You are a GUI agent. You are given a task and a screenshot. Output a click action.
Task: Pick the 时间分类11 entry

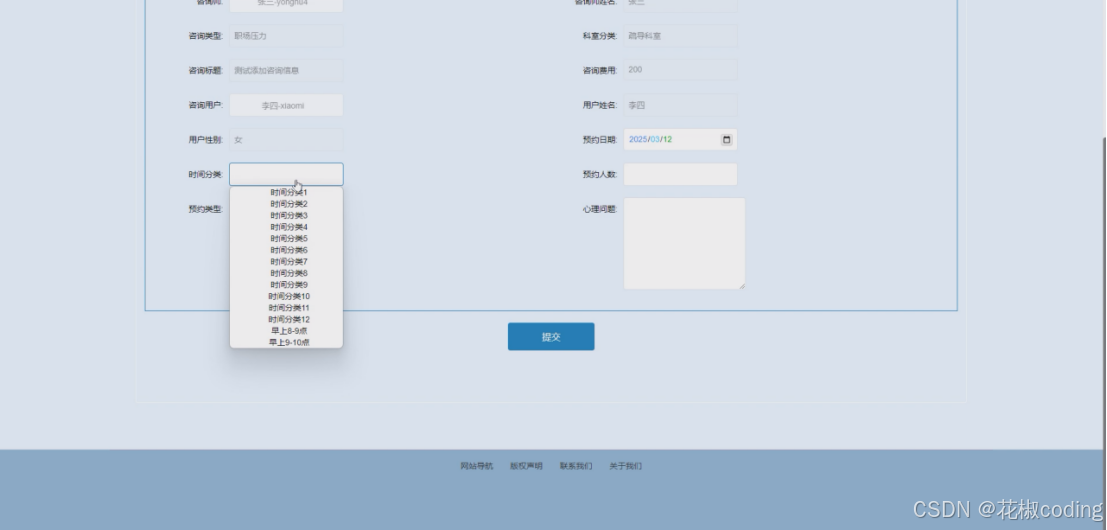pos(289,308)
